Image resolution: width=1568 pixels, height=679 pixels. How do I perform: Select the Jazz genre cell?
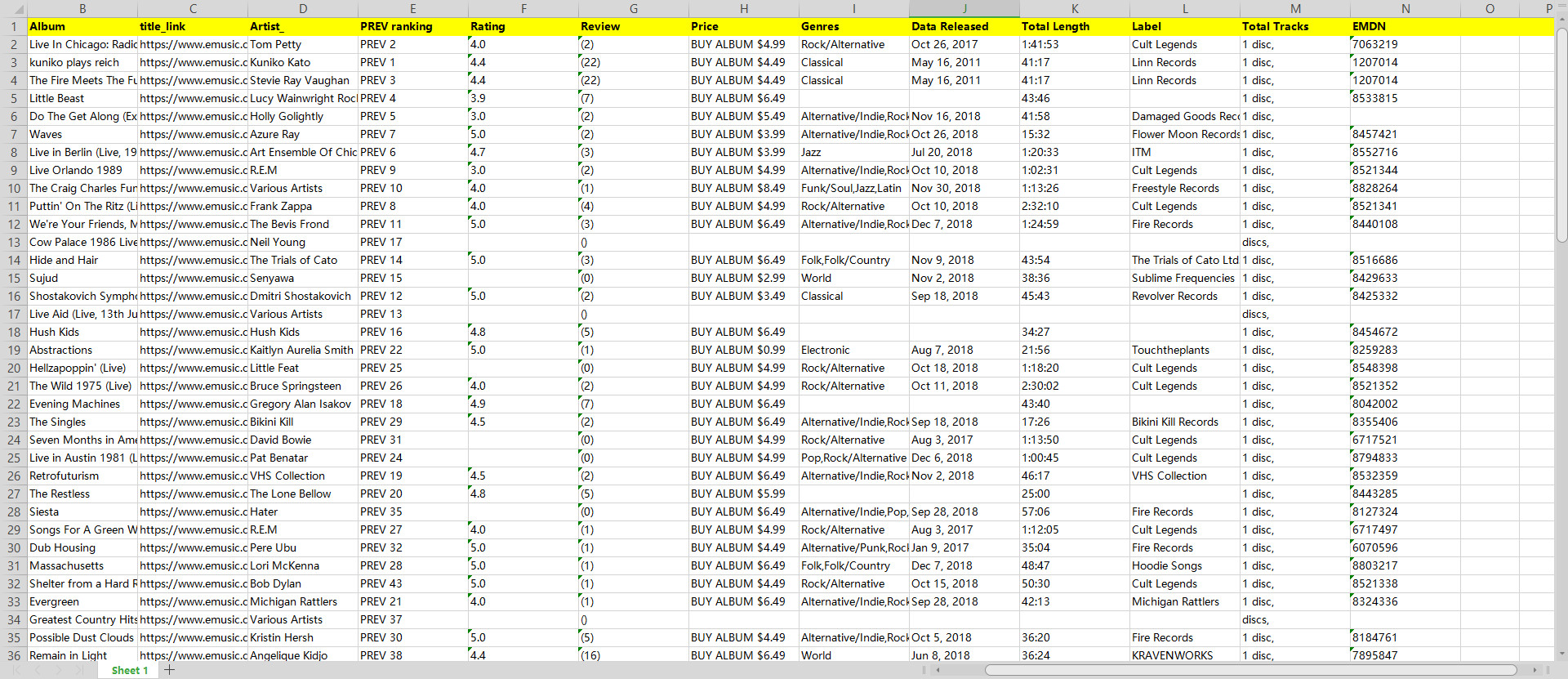coord(854,152)
